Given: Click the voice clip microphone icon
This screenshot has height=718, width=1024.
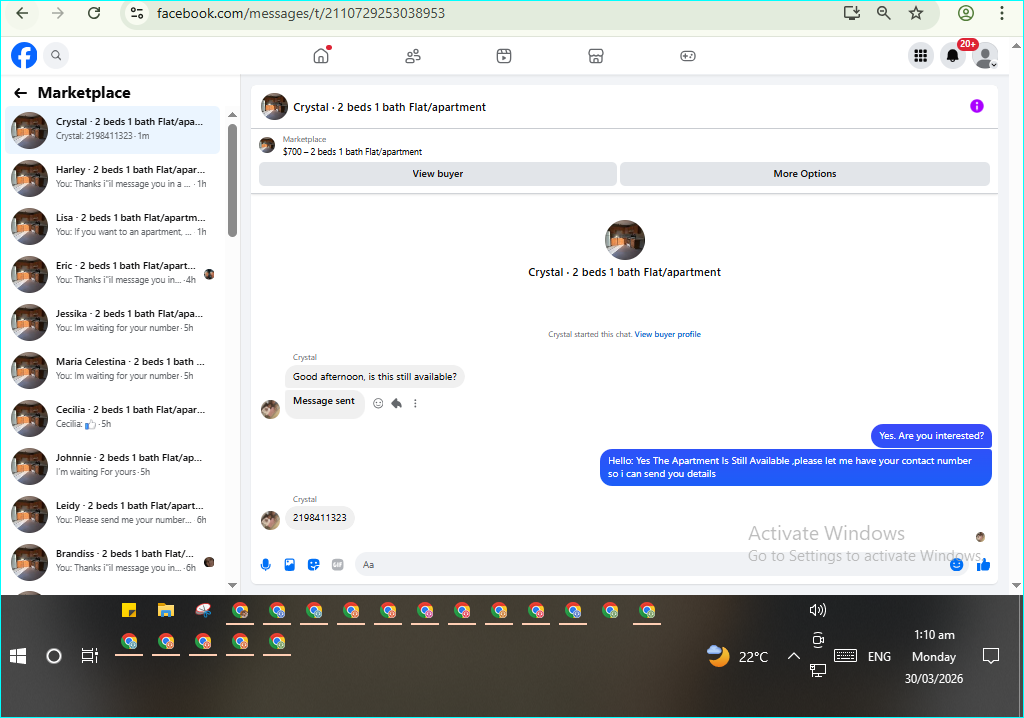Looking at the screenshot, I should tap(266, 564).
